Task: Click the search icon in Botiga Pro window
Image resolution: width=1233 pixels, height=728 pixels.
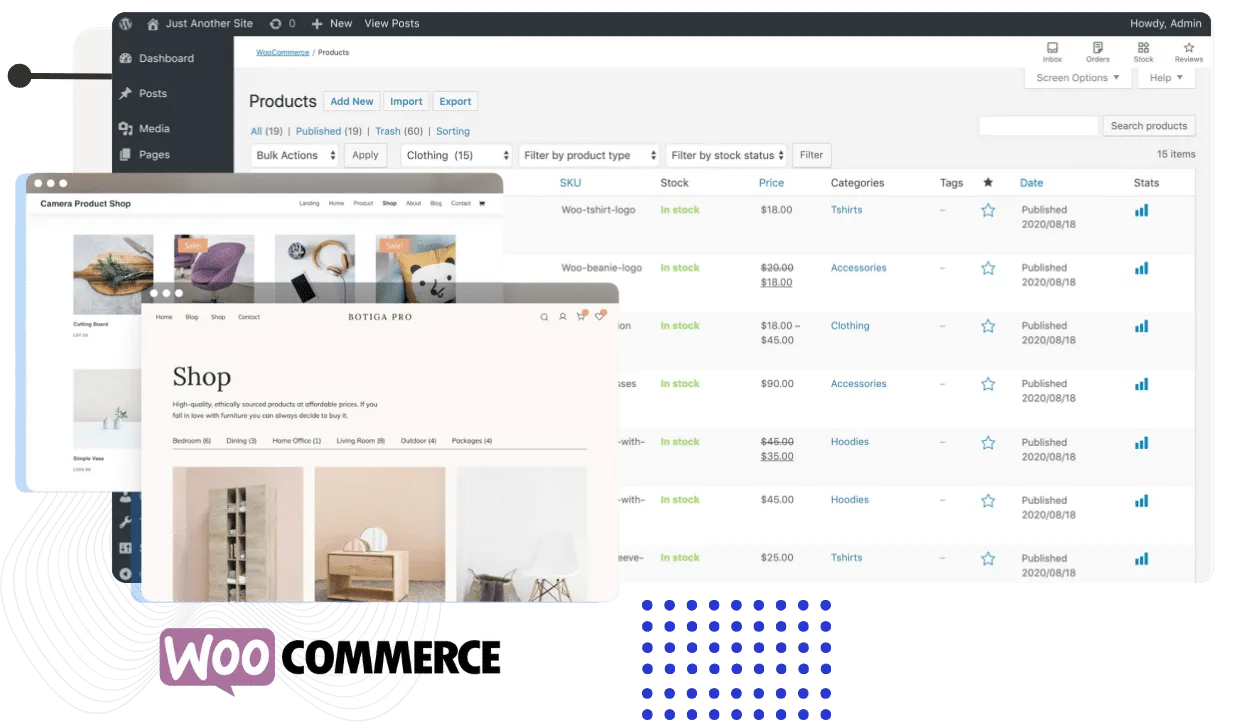Action: coord(544,317)
